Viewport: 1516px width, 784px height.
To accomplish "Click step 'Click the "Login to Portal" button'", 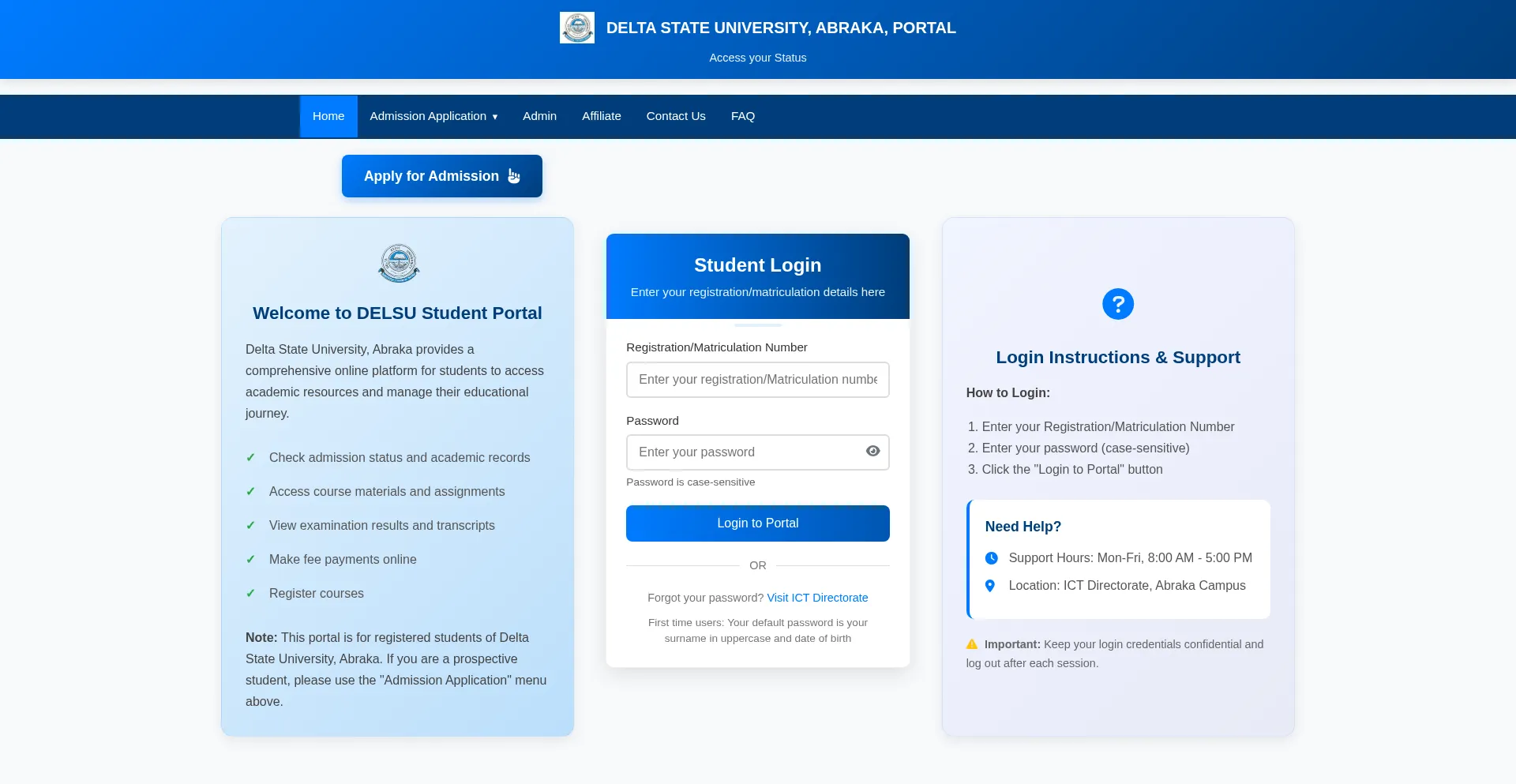I will [1072, 470].
